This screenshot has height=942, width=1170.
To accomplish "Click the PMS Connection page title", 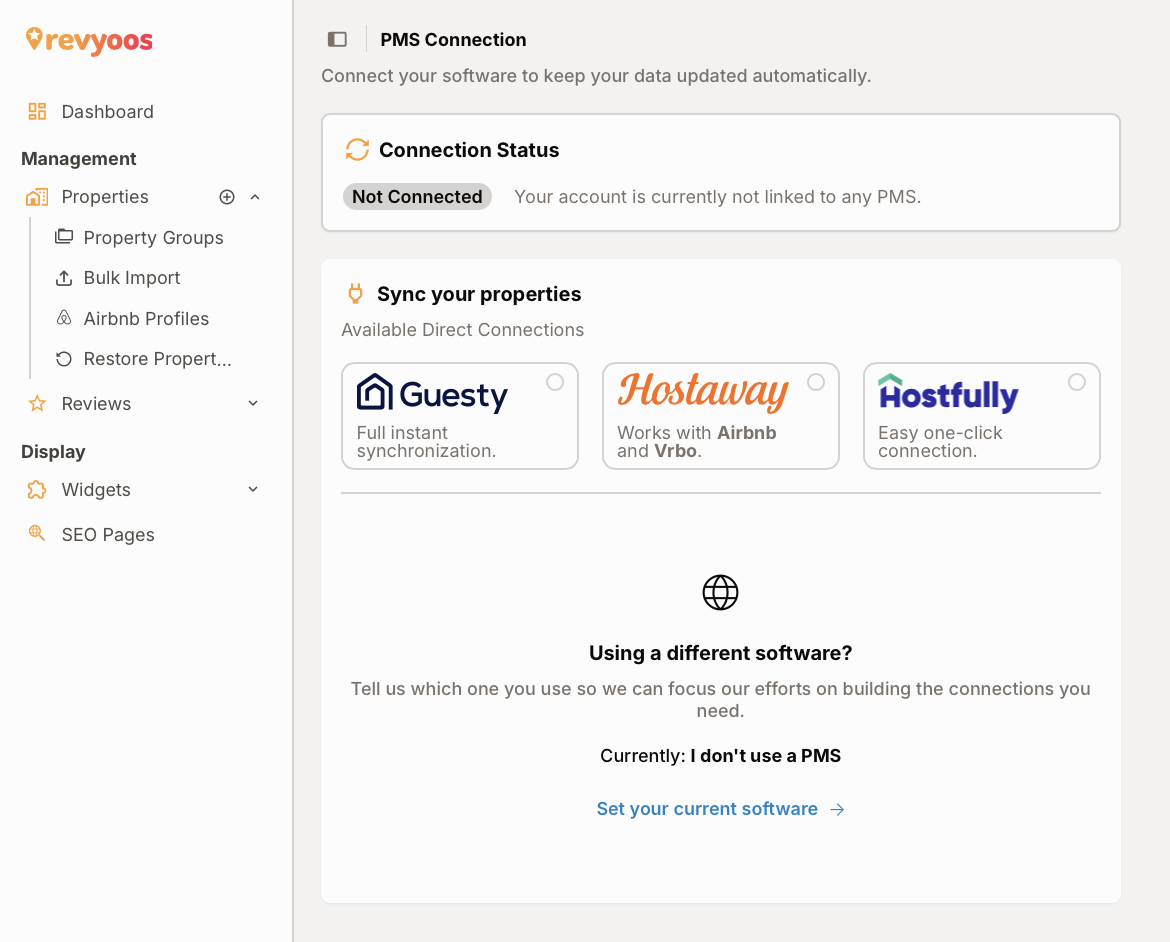I will [x=453, y=40].
